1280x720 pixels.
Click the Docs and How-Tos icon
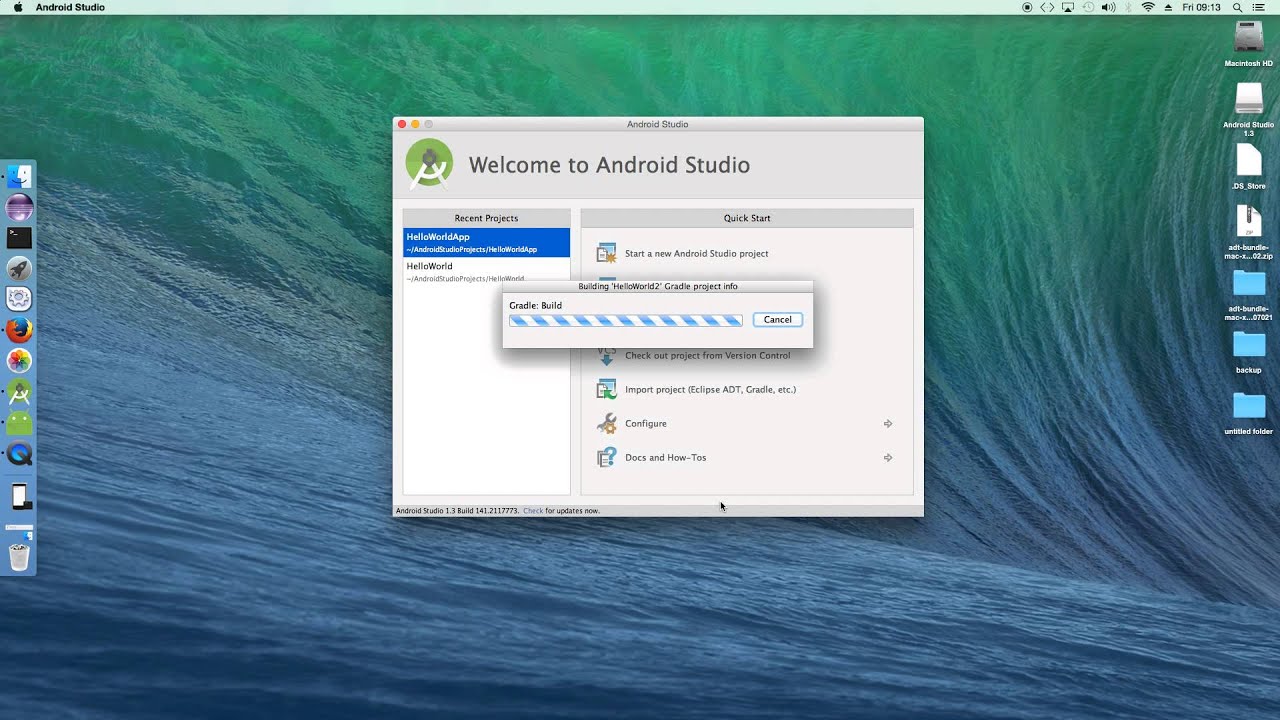[x=606, y=457]
